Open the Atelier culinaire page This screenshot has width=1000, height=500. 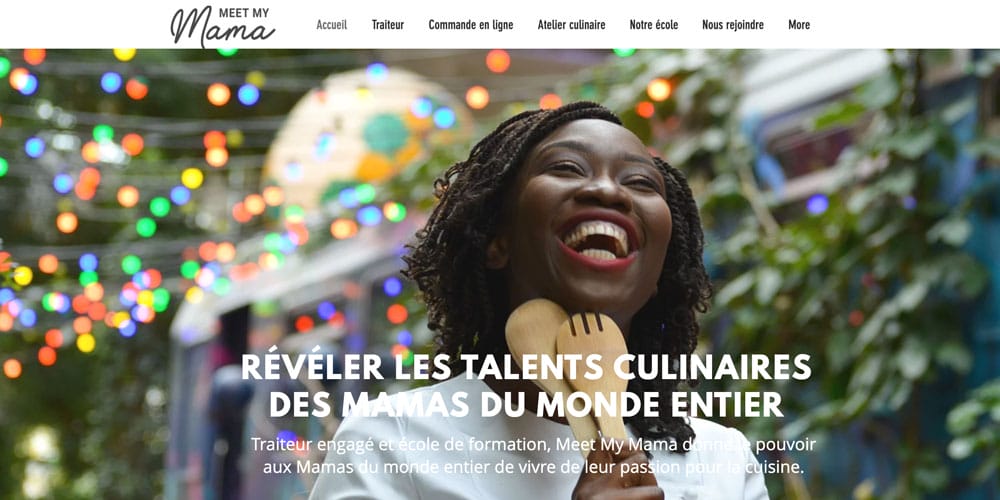(x=571, y=25)
